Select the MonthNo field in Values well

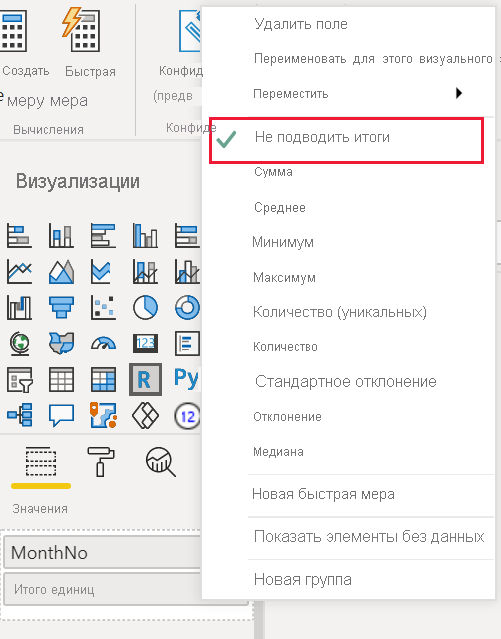point(102,553)
